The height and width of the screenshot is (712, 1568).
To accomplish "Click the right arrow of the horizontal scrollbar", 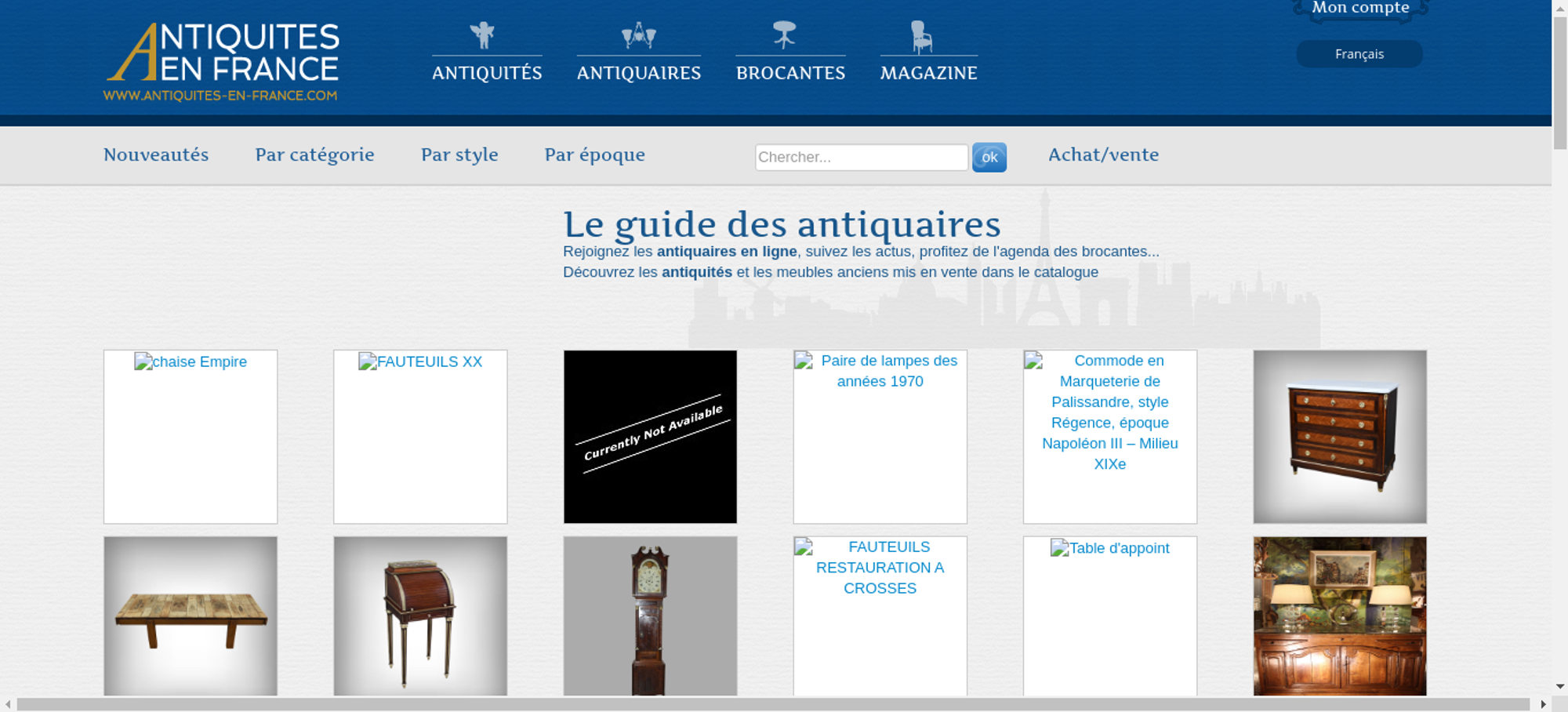I will 1543,704.
